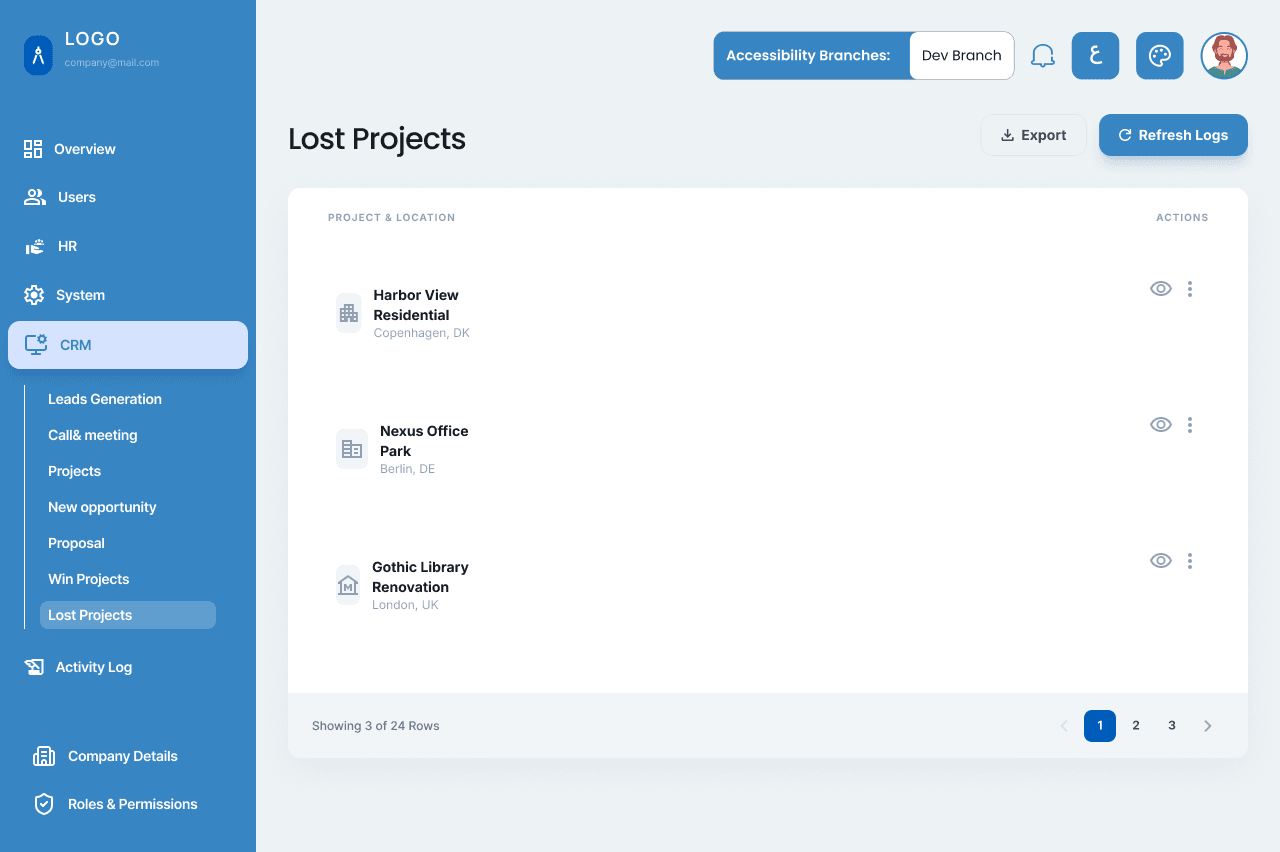Open Leads Generation menu item

click(105, 399)
